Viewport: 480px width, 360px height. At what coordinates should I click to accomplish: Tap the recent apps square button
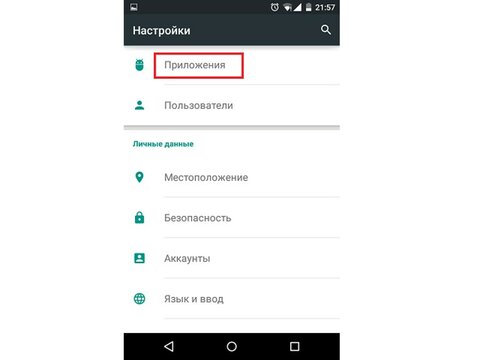pos(294,346)
